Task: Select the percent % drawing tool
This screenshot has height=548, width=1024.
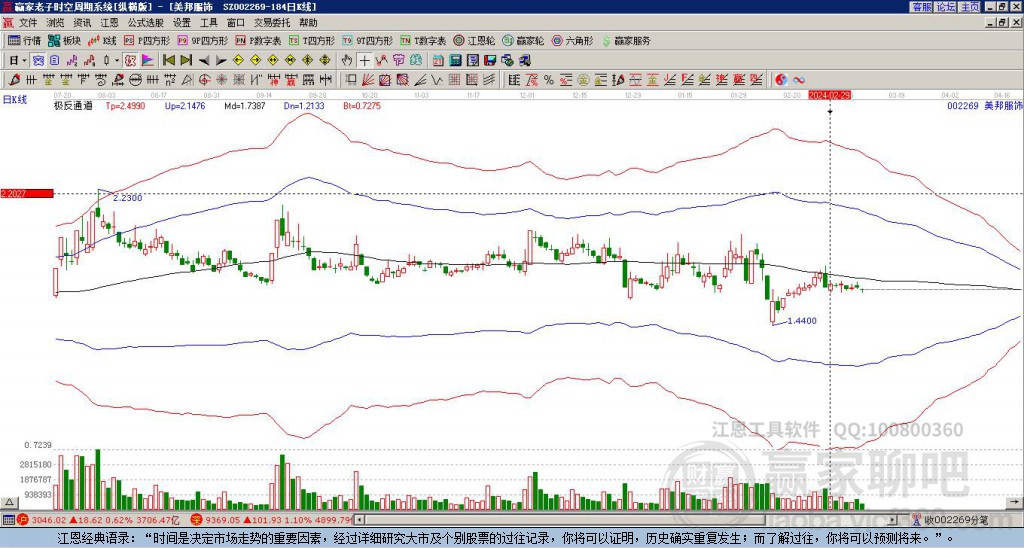Action: tap(549, 80)
